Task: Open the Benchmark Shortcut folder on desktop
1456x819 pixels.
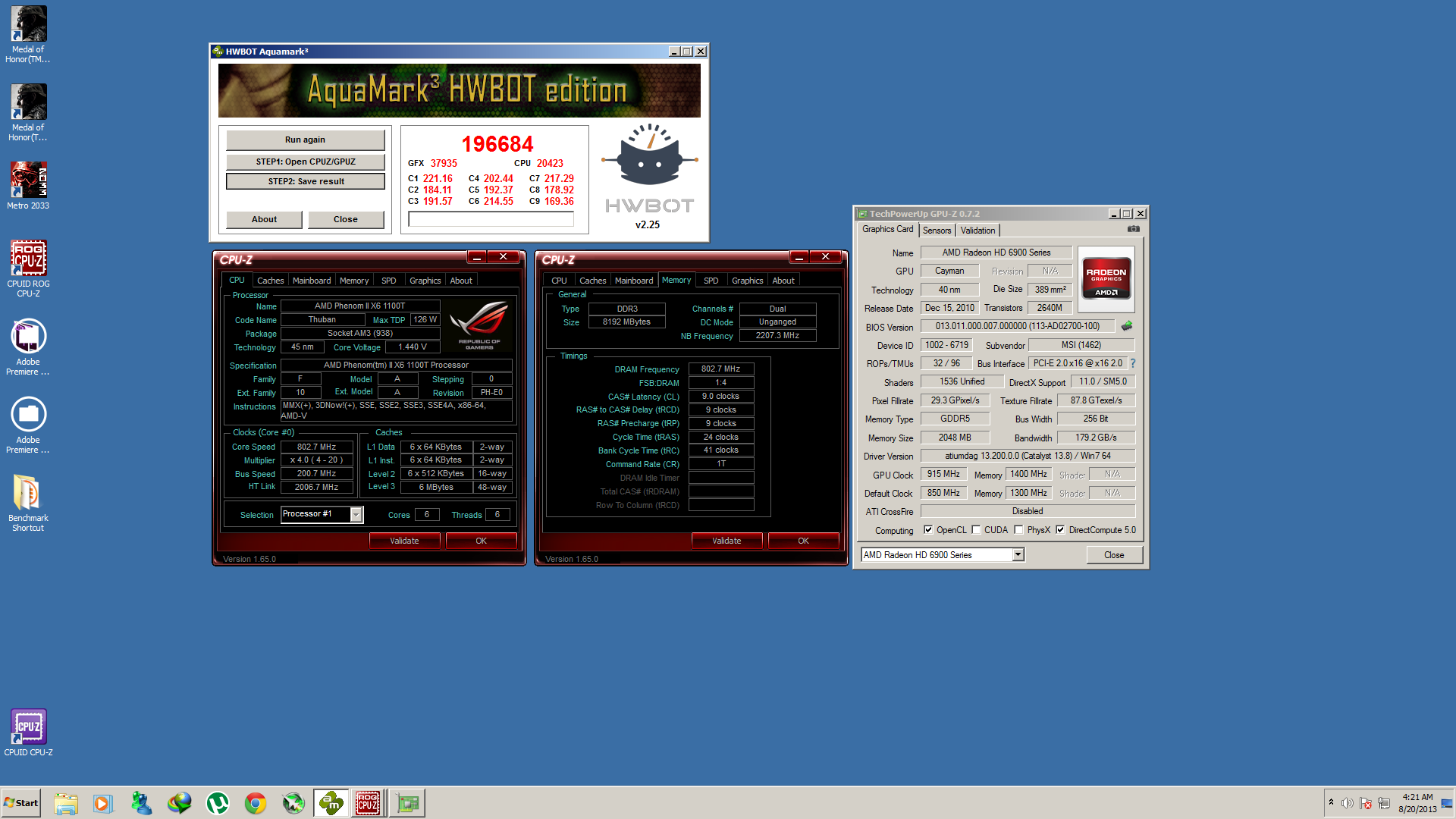Action: [28, 503]
